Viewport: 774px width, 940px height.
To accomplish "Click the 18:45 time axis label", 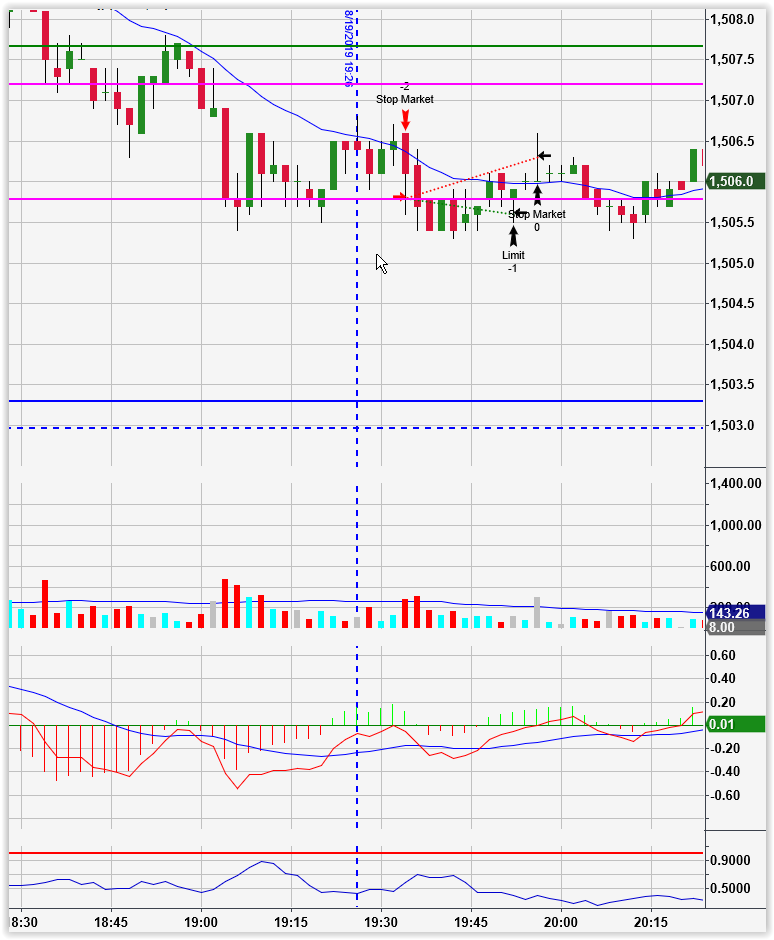I will [111, 921].
